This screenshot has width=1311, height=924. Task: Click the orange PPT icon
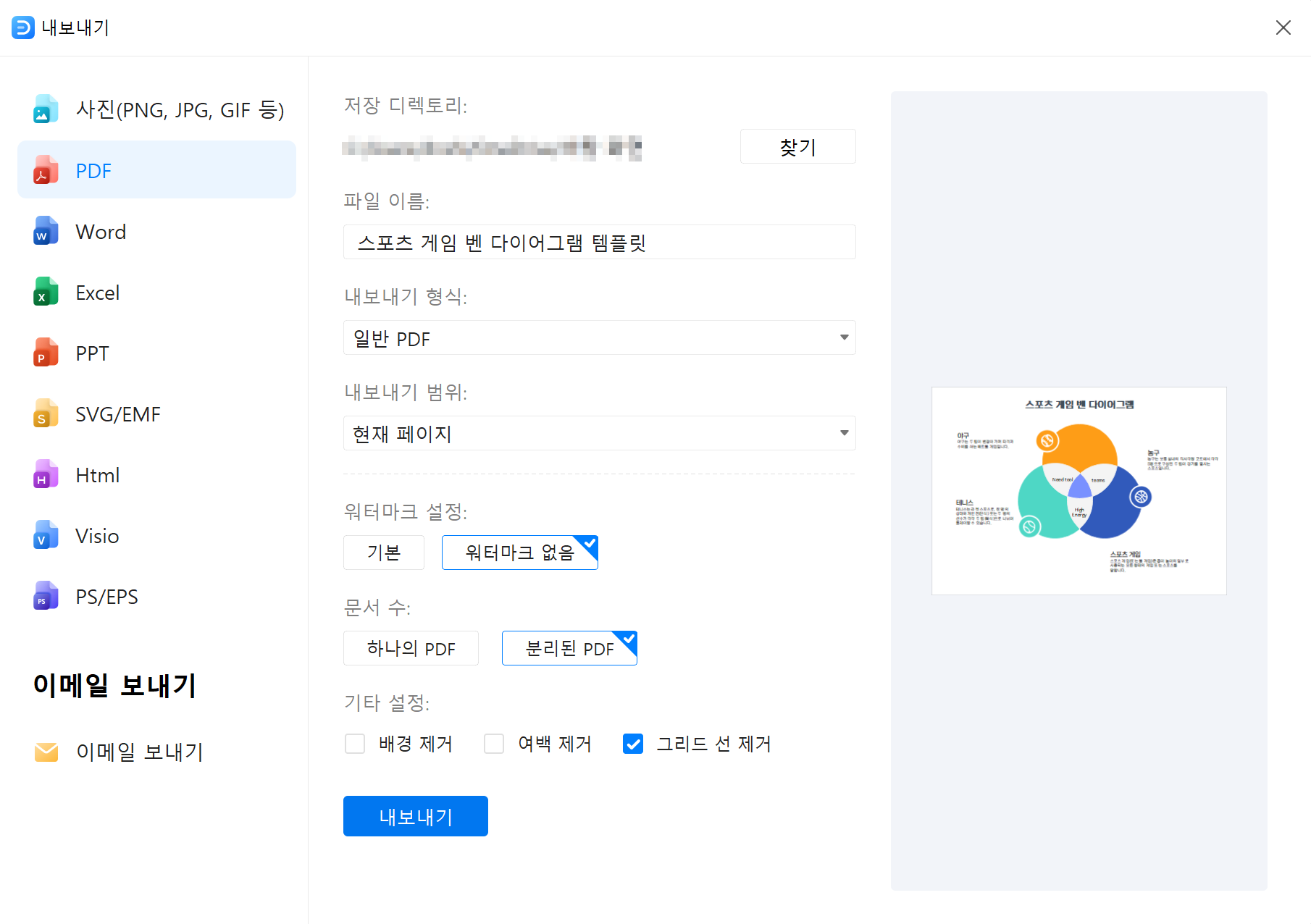(46, 353)
